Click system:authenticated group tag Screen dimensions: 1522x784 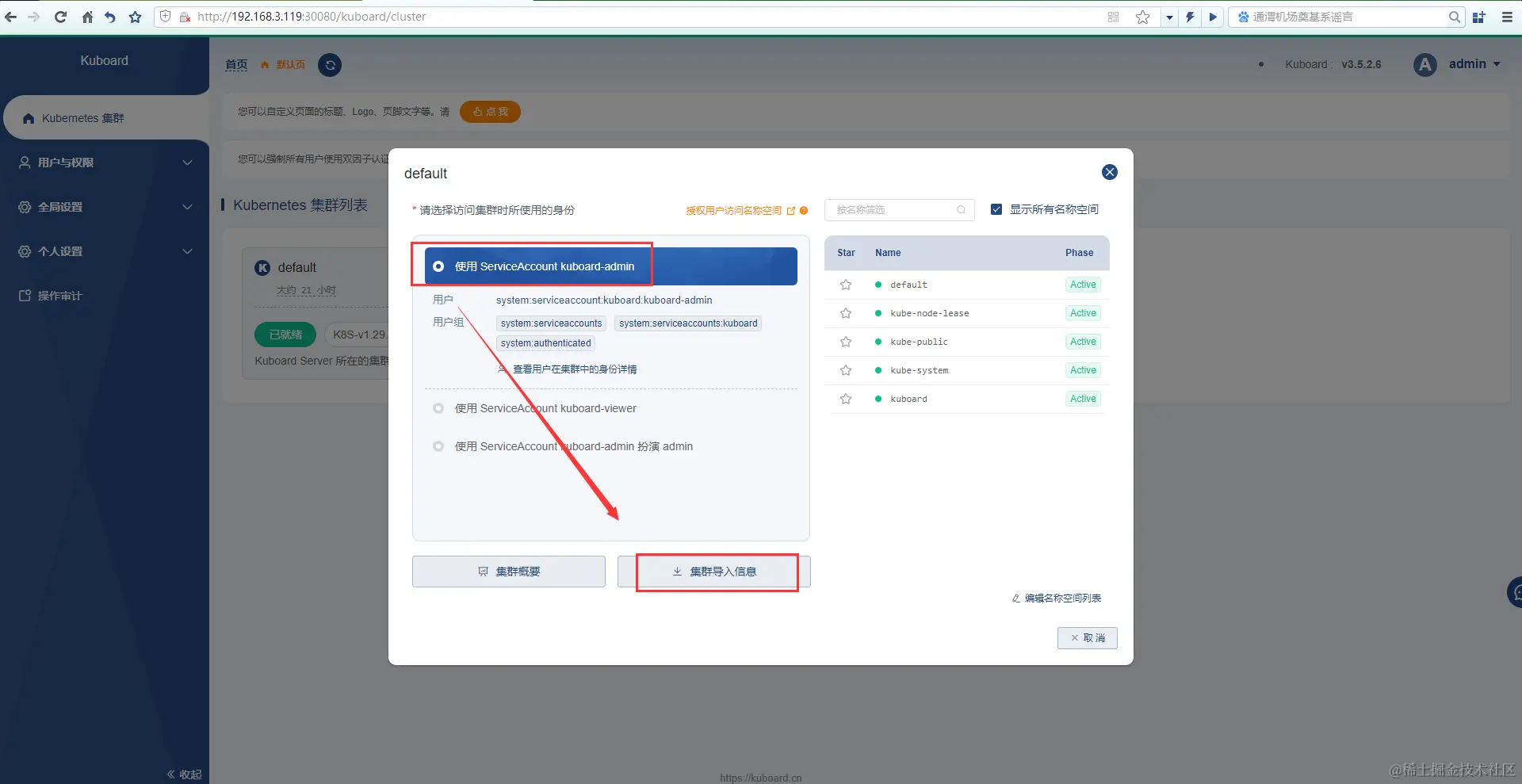coord(545,343)
